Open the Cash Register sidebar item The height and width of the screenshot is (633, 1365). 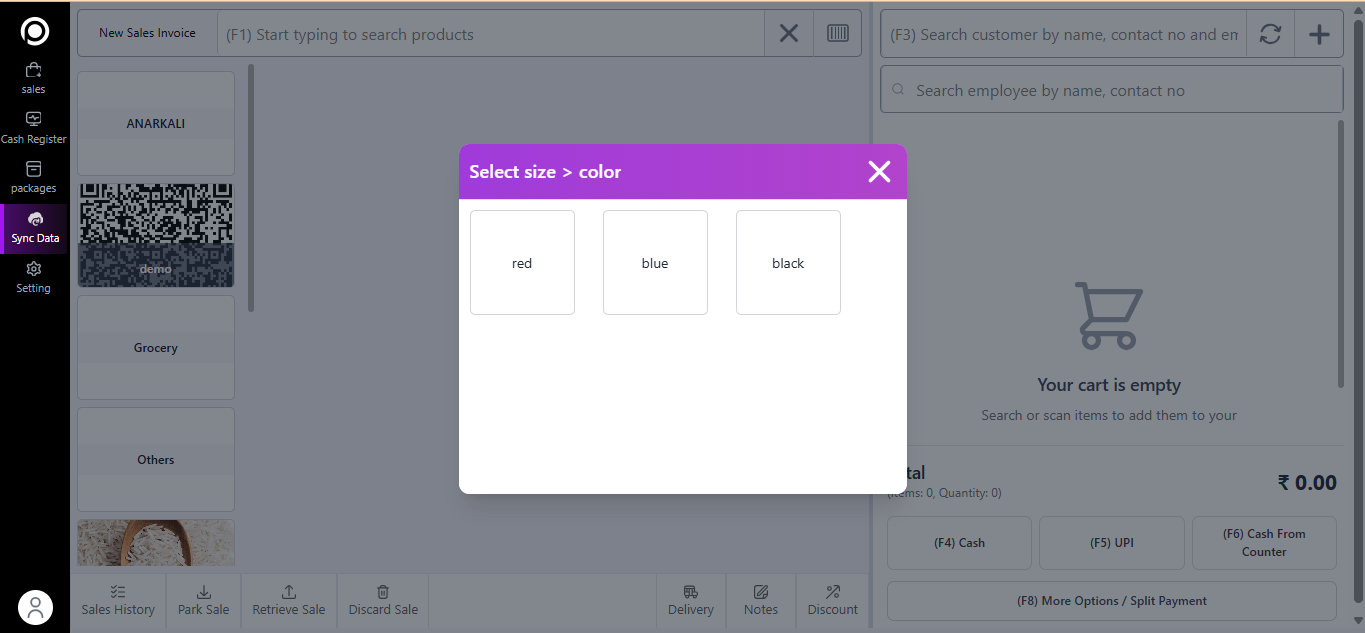34,128
